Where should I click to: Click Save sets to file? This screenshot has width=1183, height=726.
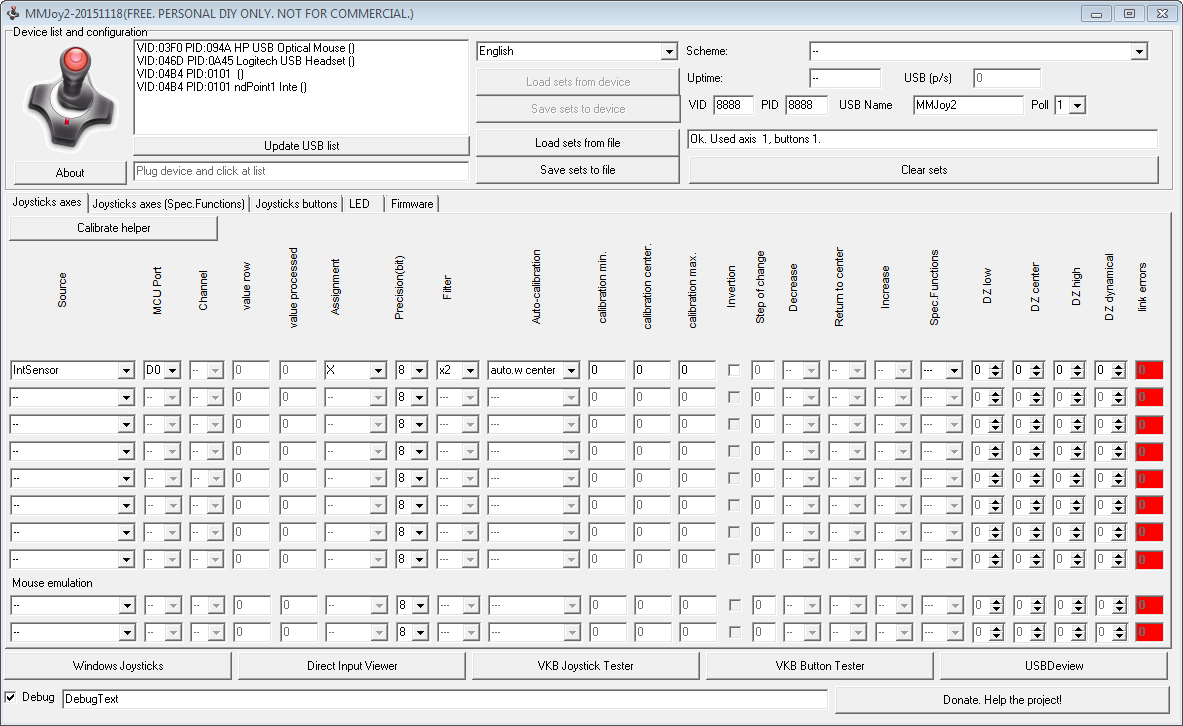click(577, 170)
